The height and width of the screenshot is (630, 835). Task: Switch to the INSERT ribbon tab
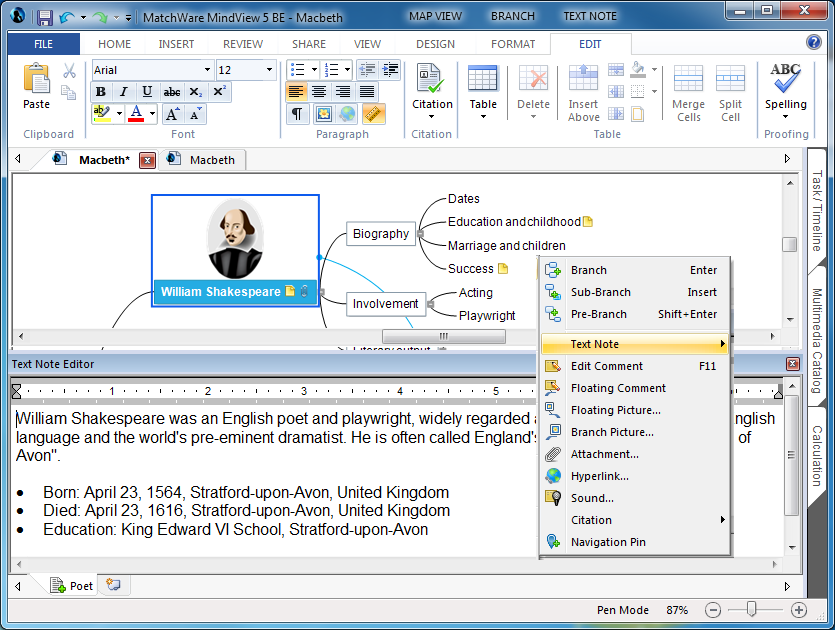click(176, 44)
